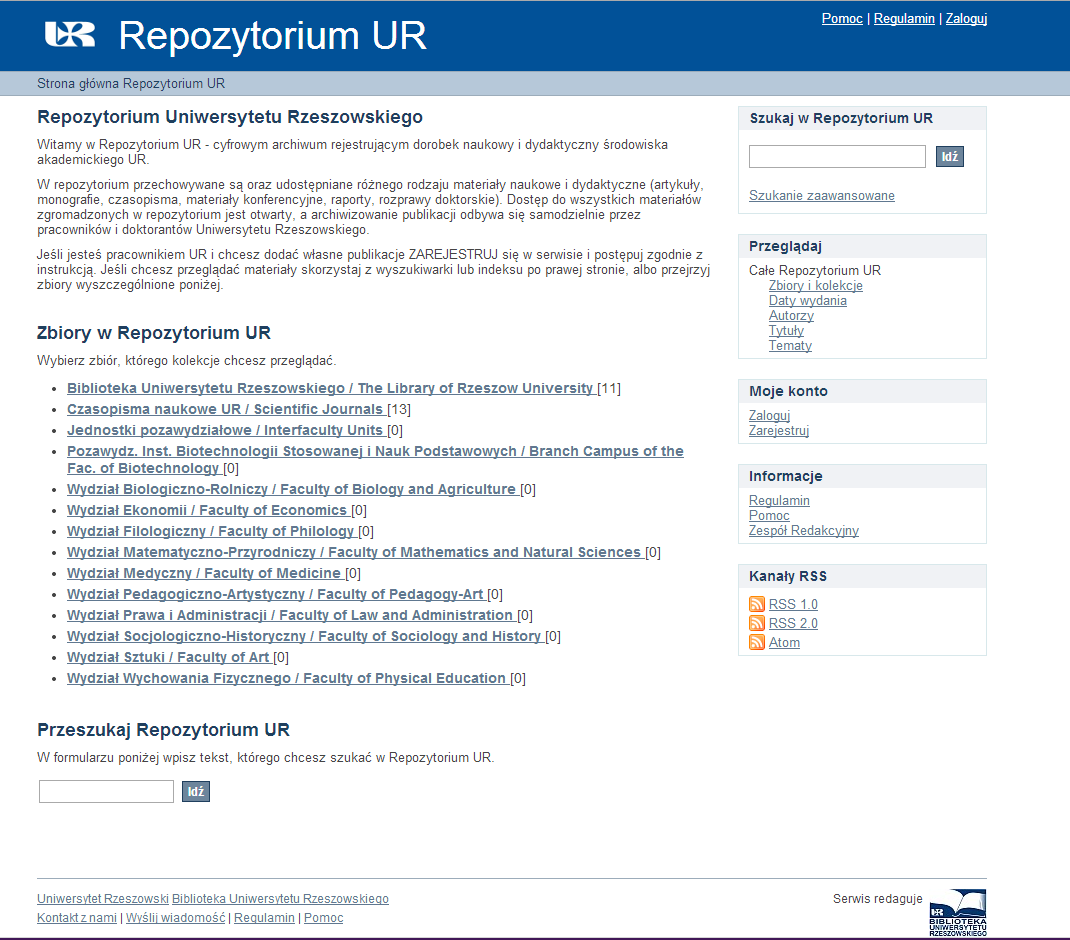Click the RSS 1.0 feed icon
1070x940 pixels.
pos(757,604)
